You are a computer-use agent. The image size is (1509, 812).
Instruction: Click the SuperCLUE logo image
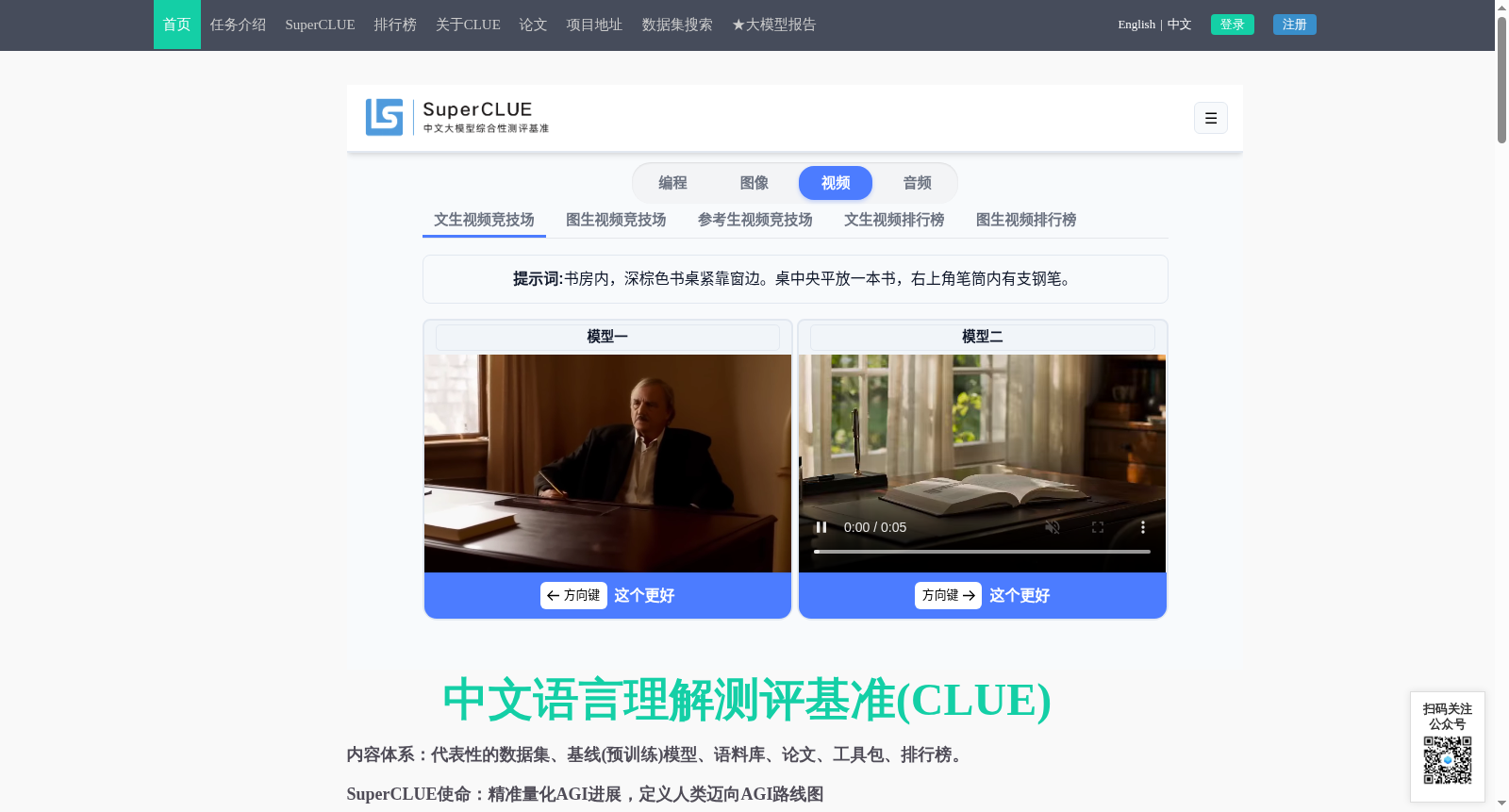pos(457,117)
